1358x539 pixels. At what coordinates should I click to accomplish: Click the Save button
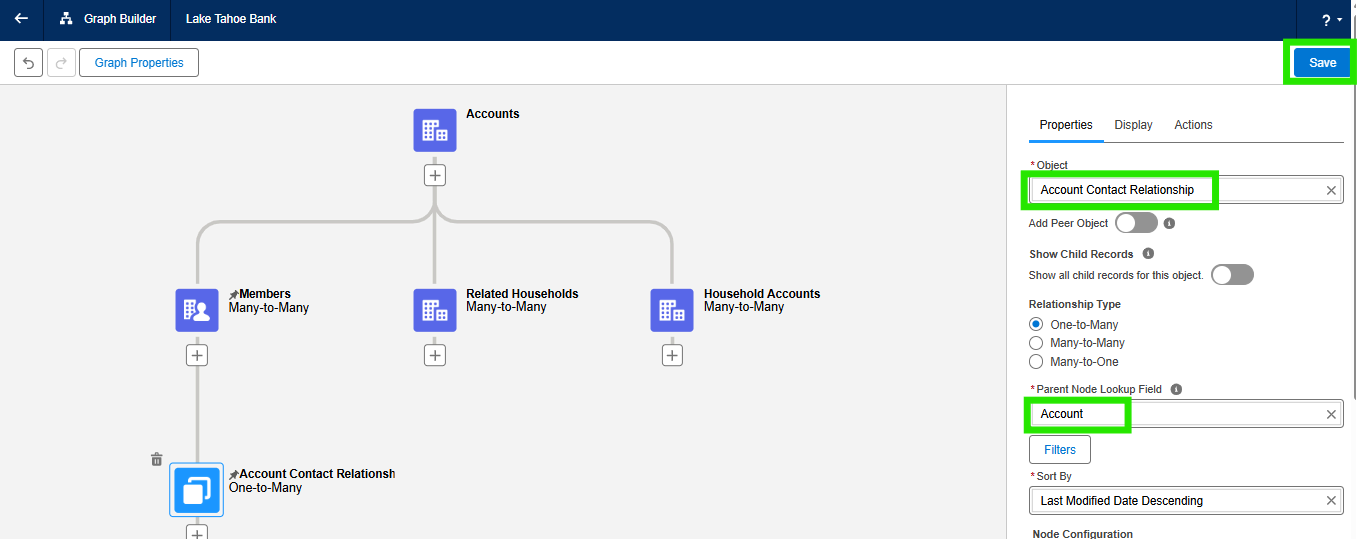coord(1322,63)
